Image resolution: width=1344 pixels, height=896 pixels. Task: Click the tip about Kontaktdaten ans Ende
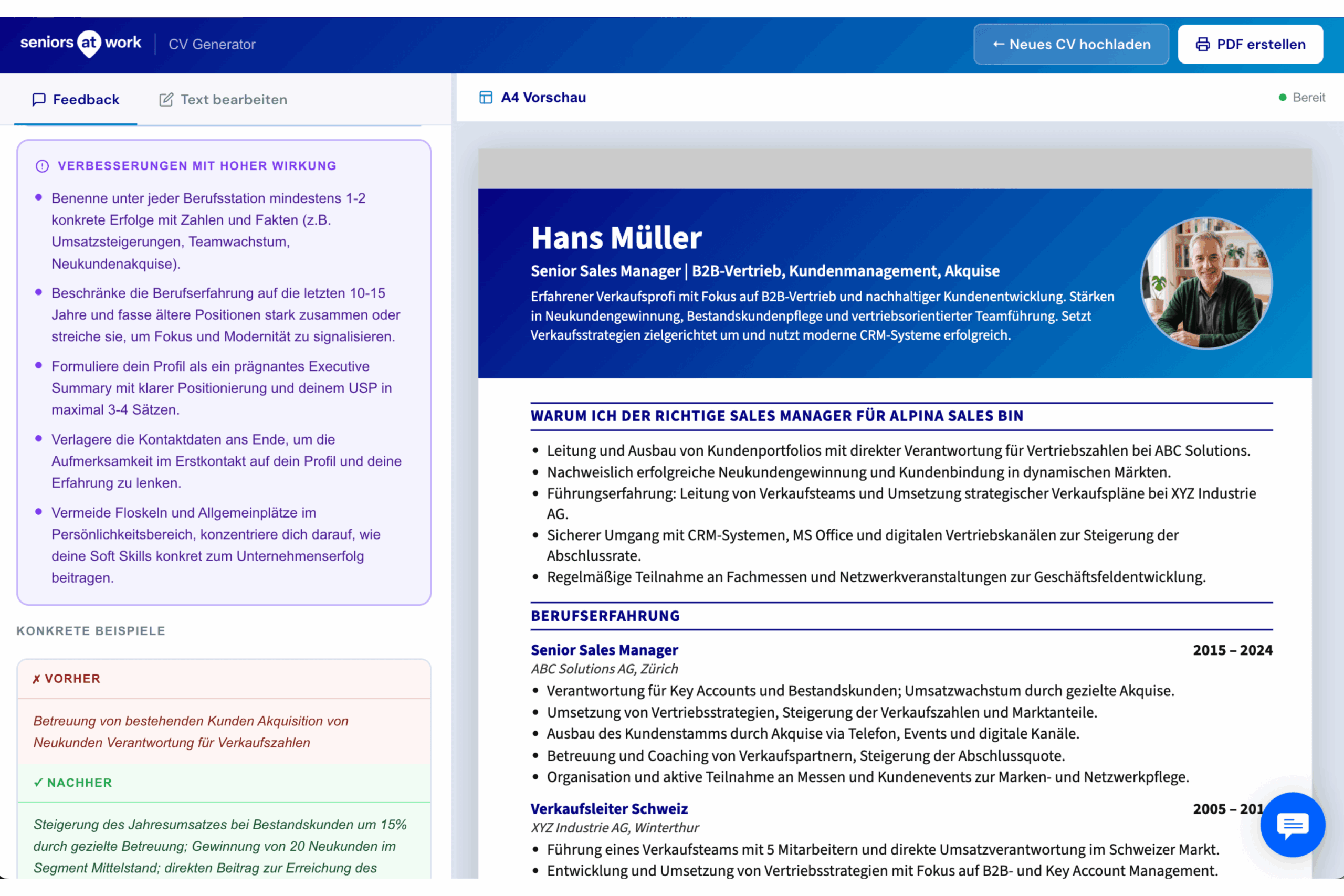pyautogui.click(x=226, y=461)
